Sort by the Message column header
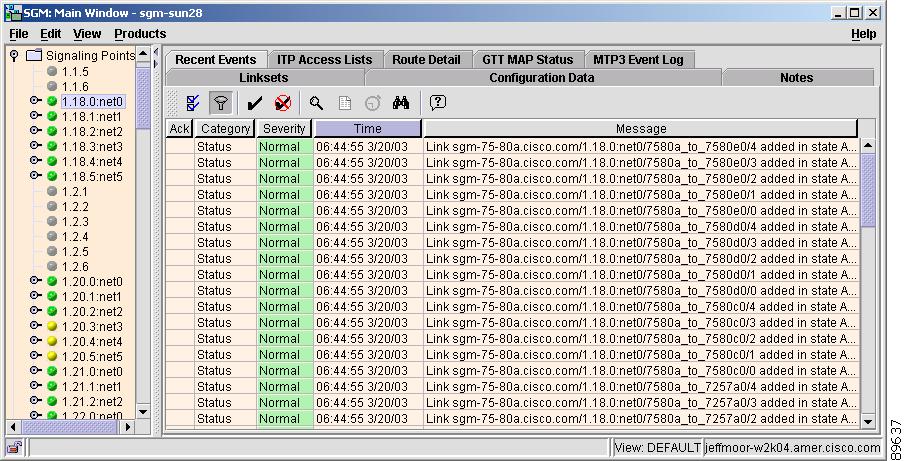 [x=641, y=129]
